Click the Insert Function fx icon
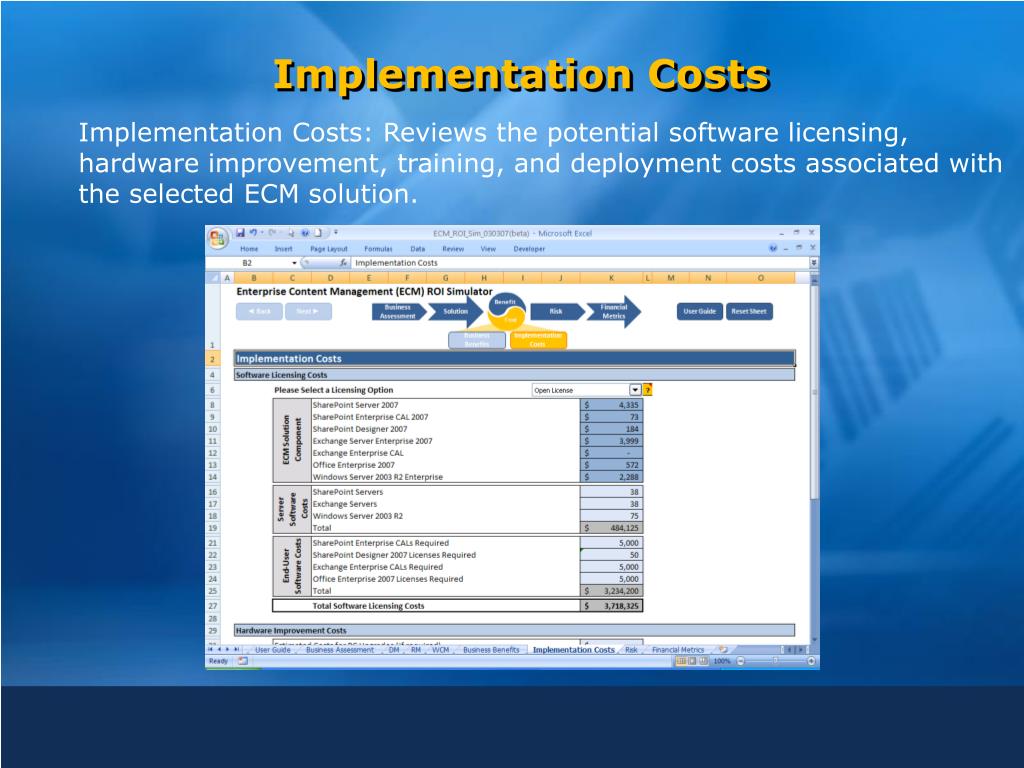The image size is (1024, 768). click(x=344, y=263)
